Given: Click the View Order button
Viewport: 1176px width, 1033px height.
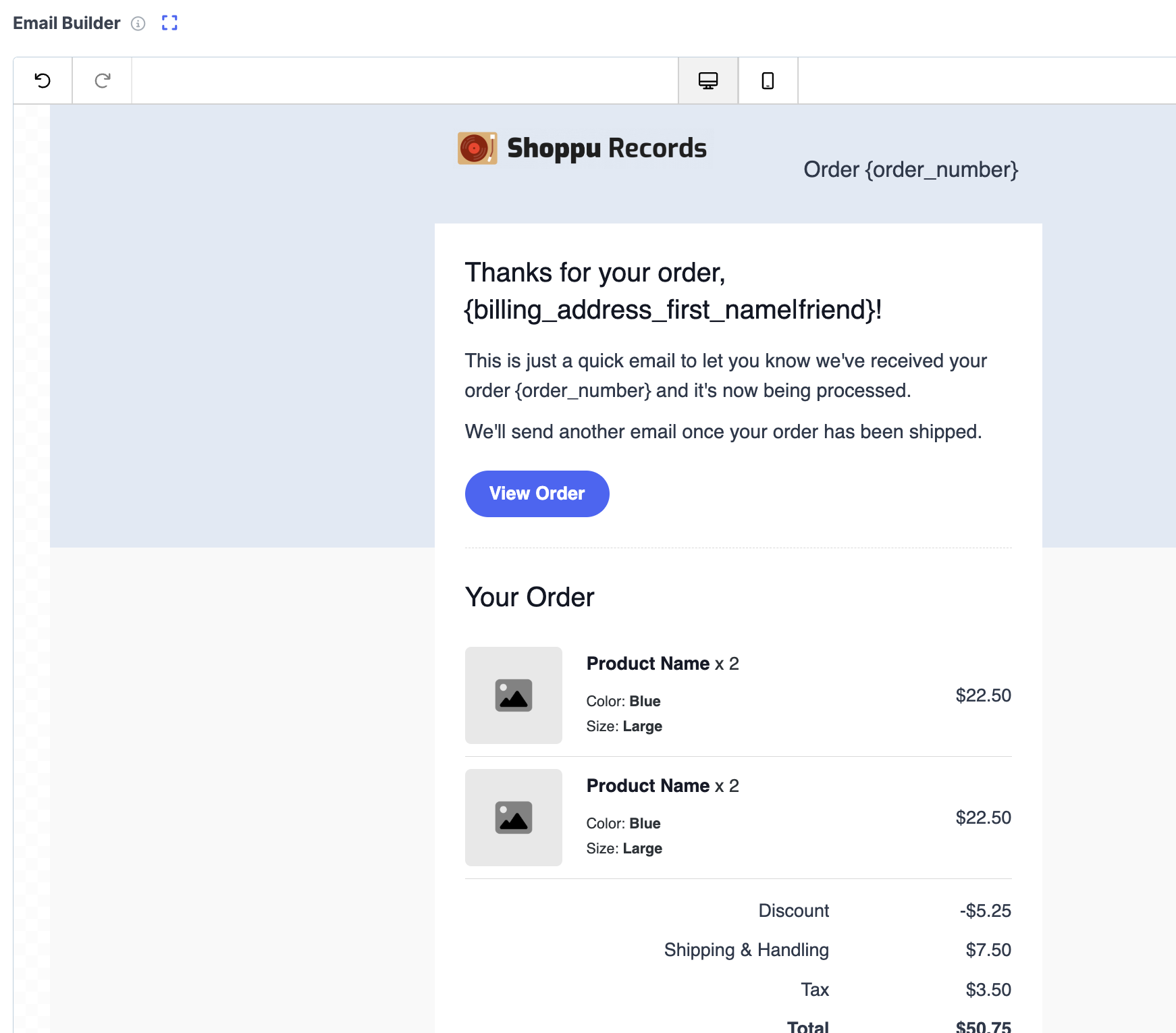Looking at the screenshot, I should click(537, 494).
